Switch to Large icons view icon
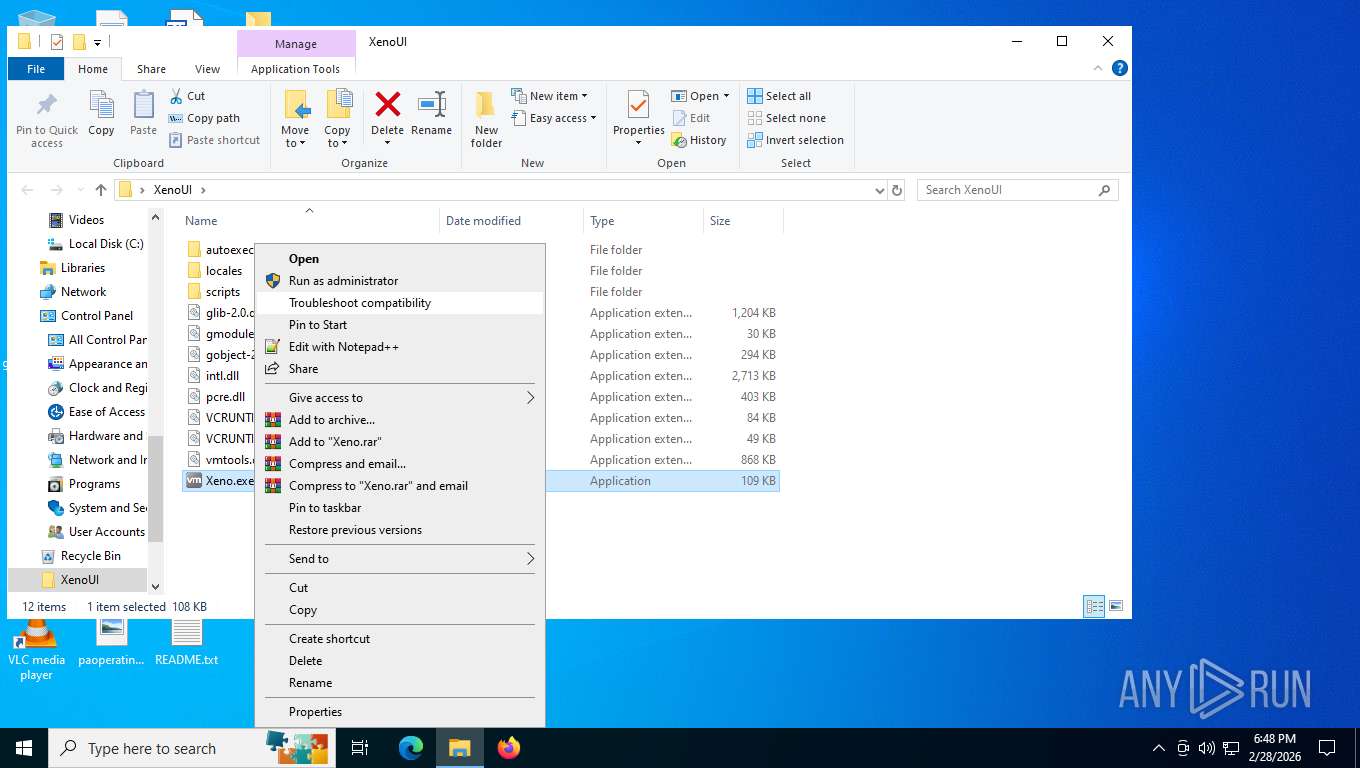The image size is (1360, 768). pos(1116,606)
